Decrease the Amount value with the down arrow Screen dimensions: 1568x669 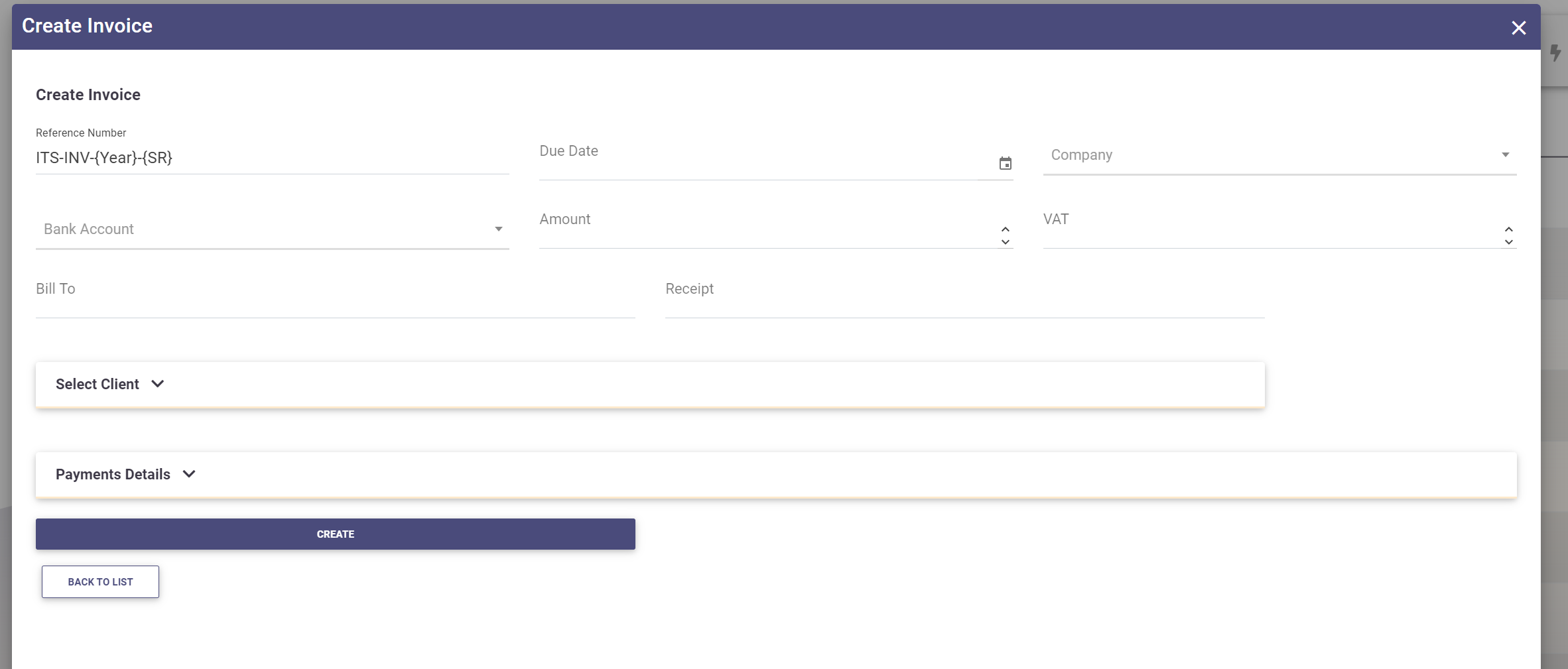1005,242
